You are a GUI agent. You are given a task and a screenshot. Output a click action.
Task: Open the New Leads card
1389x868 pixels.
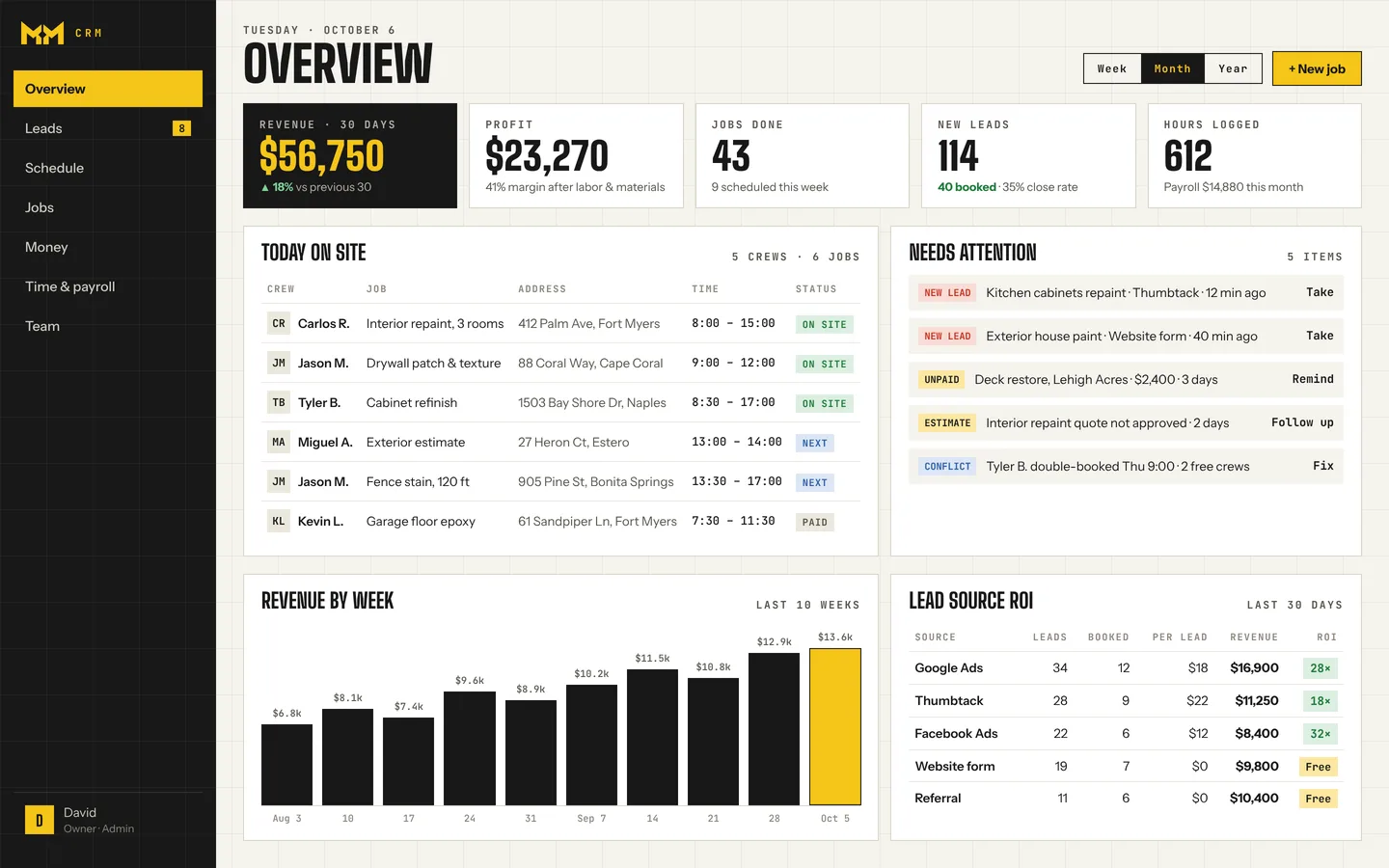[1028, 155]
